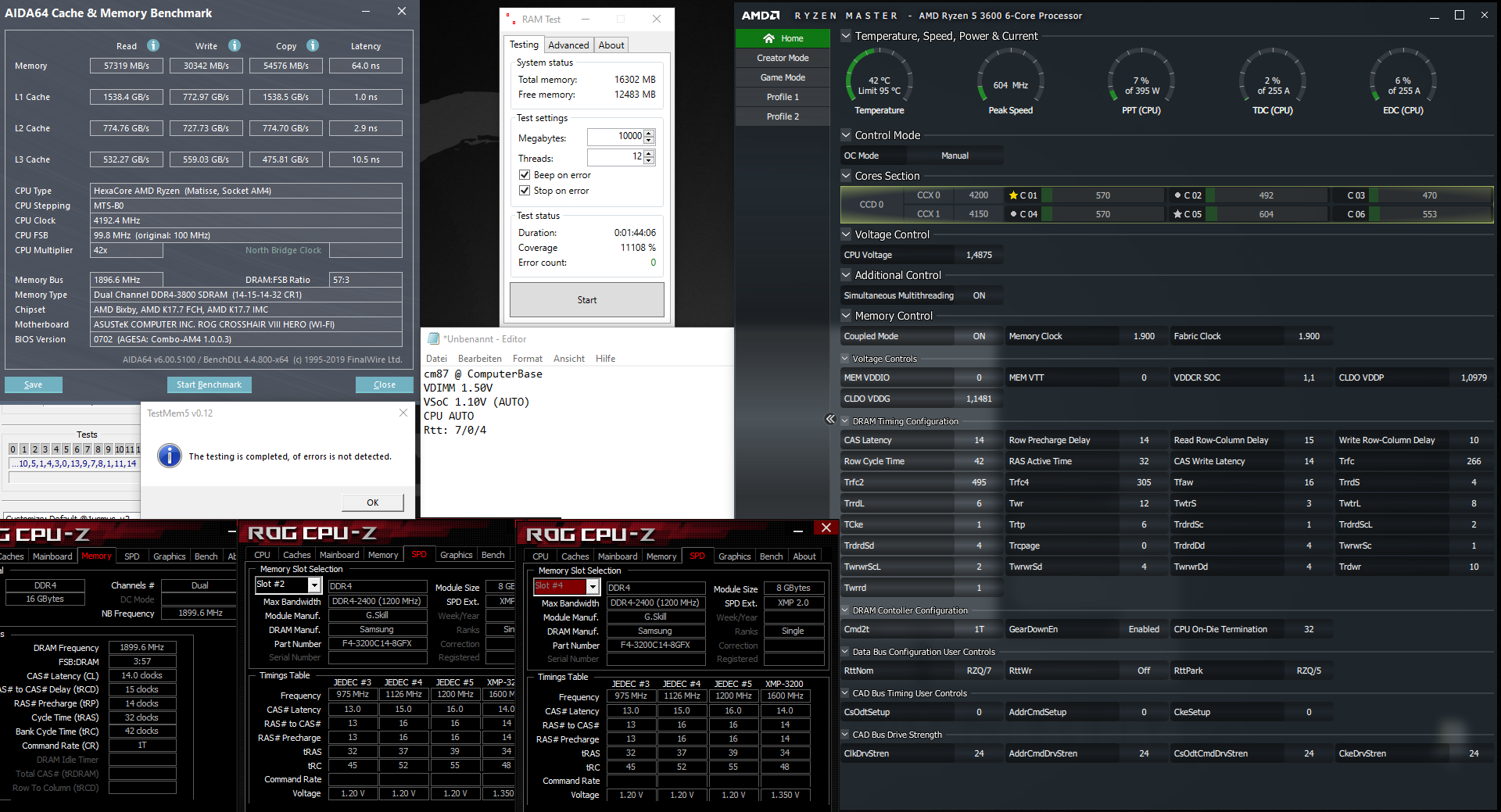Open the About tab in RAM Test
The image size is (1501, 812).
coord(611,45)
